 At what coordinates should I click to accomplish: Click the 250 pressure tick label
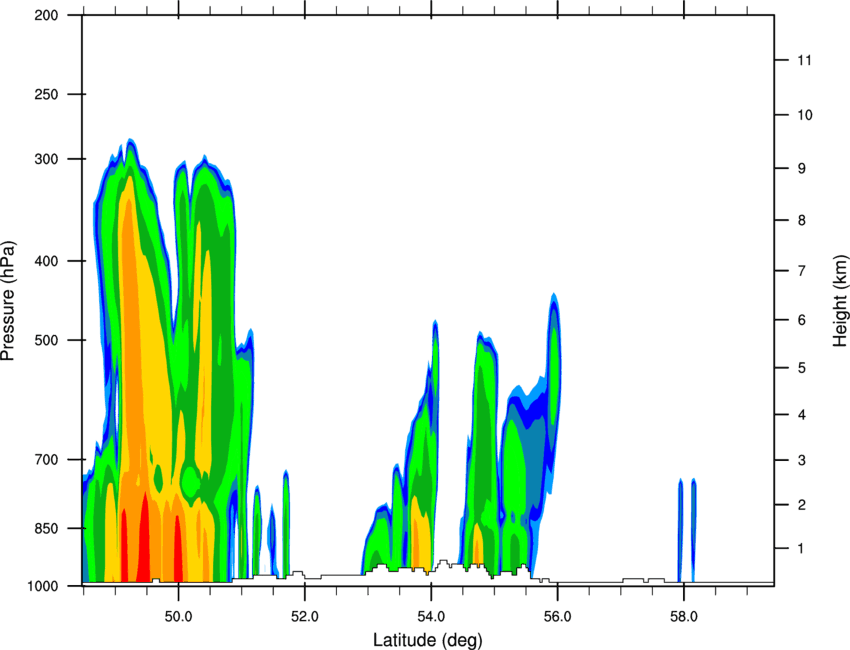(46, 94)
